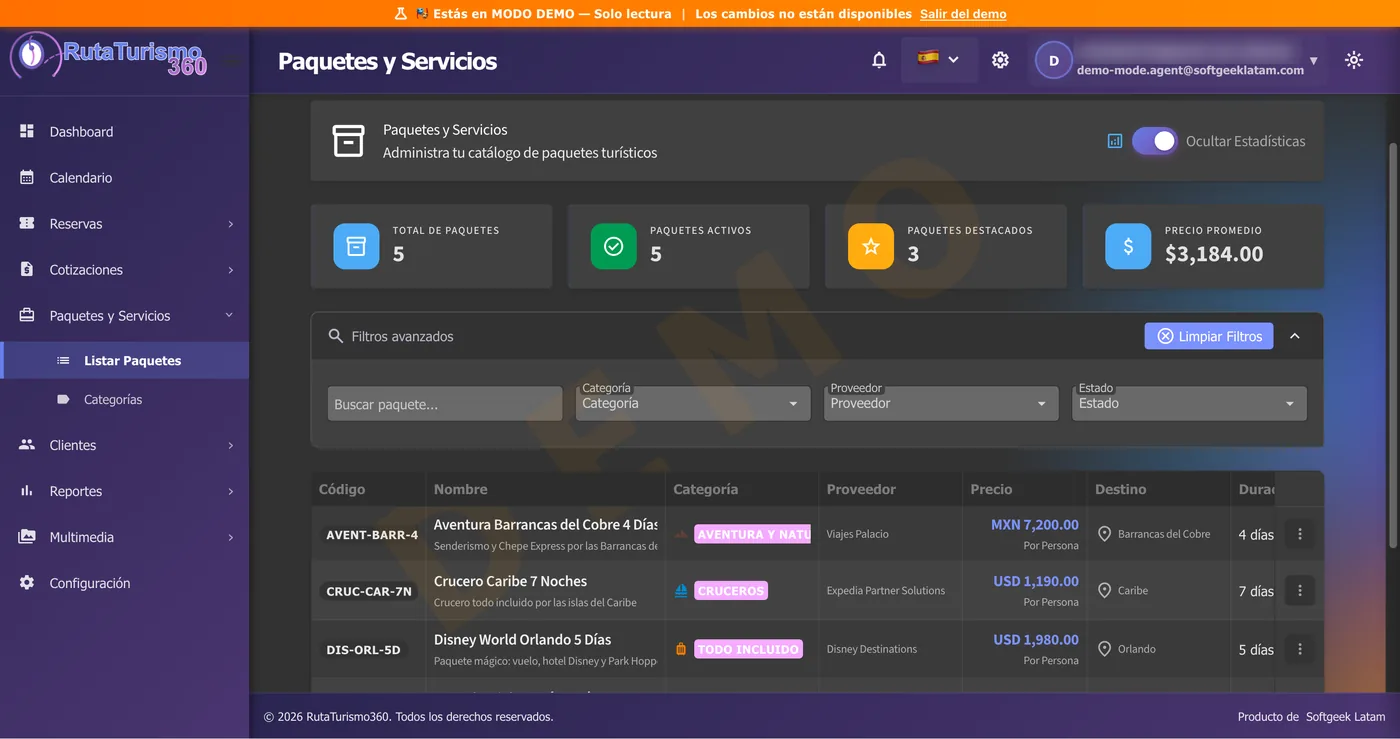Image resolution: width=1400 pixels, height=739 pixels.
Task: Click the Caribe destination pin icon
Action: pos(1104,591)
